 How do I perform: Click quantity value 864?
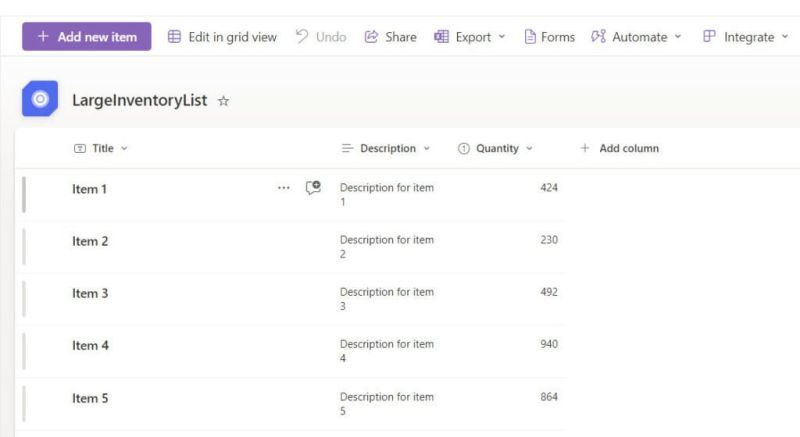pos(549,397)
